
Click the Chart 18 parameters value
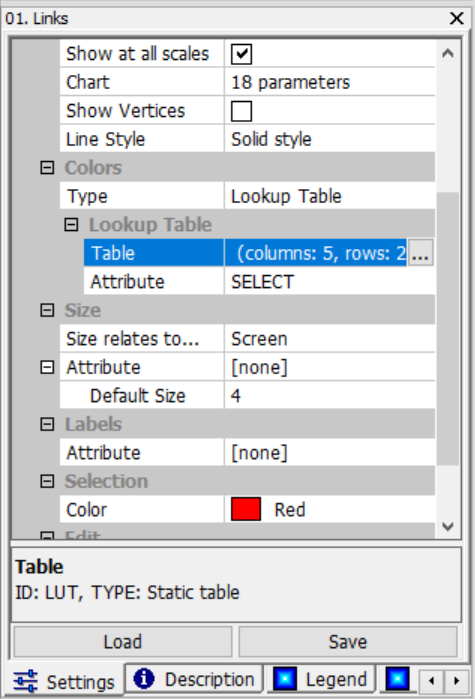330,82
